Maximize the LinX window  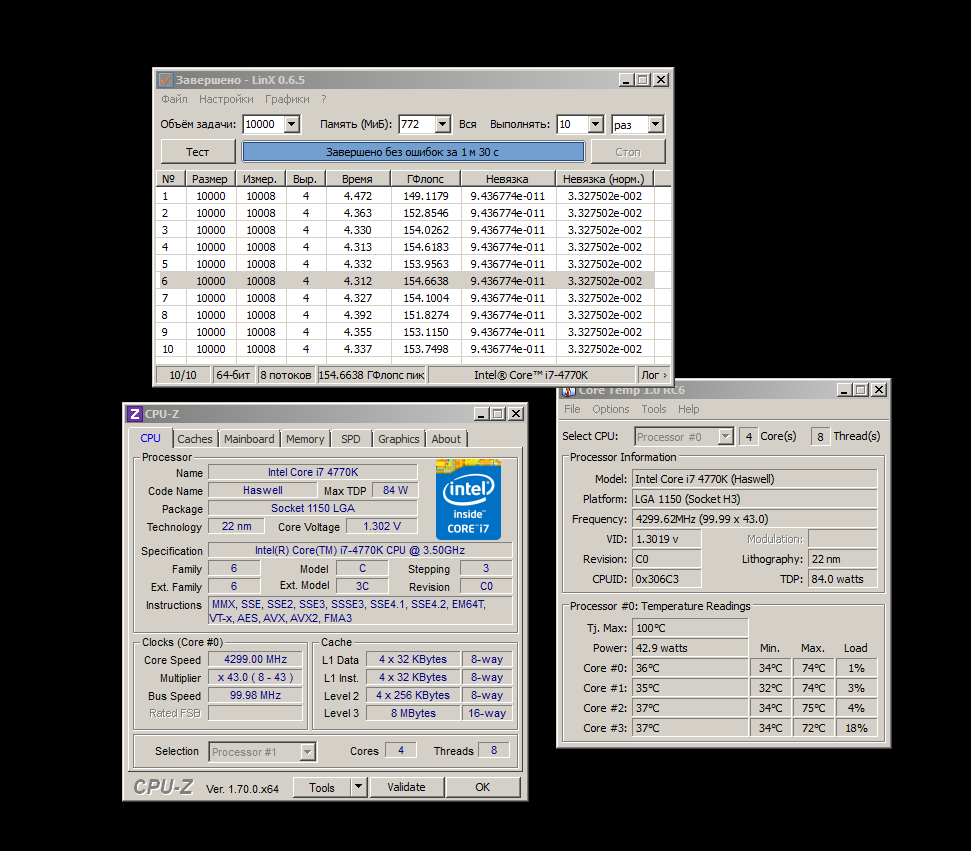pos(643,80)
